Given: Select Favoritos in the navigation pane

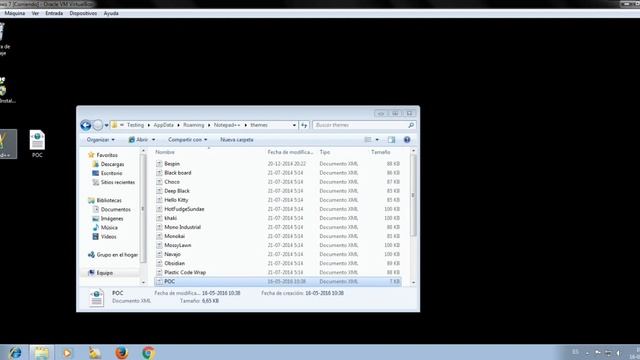Looking at the screenshot, I should point(107,155).
